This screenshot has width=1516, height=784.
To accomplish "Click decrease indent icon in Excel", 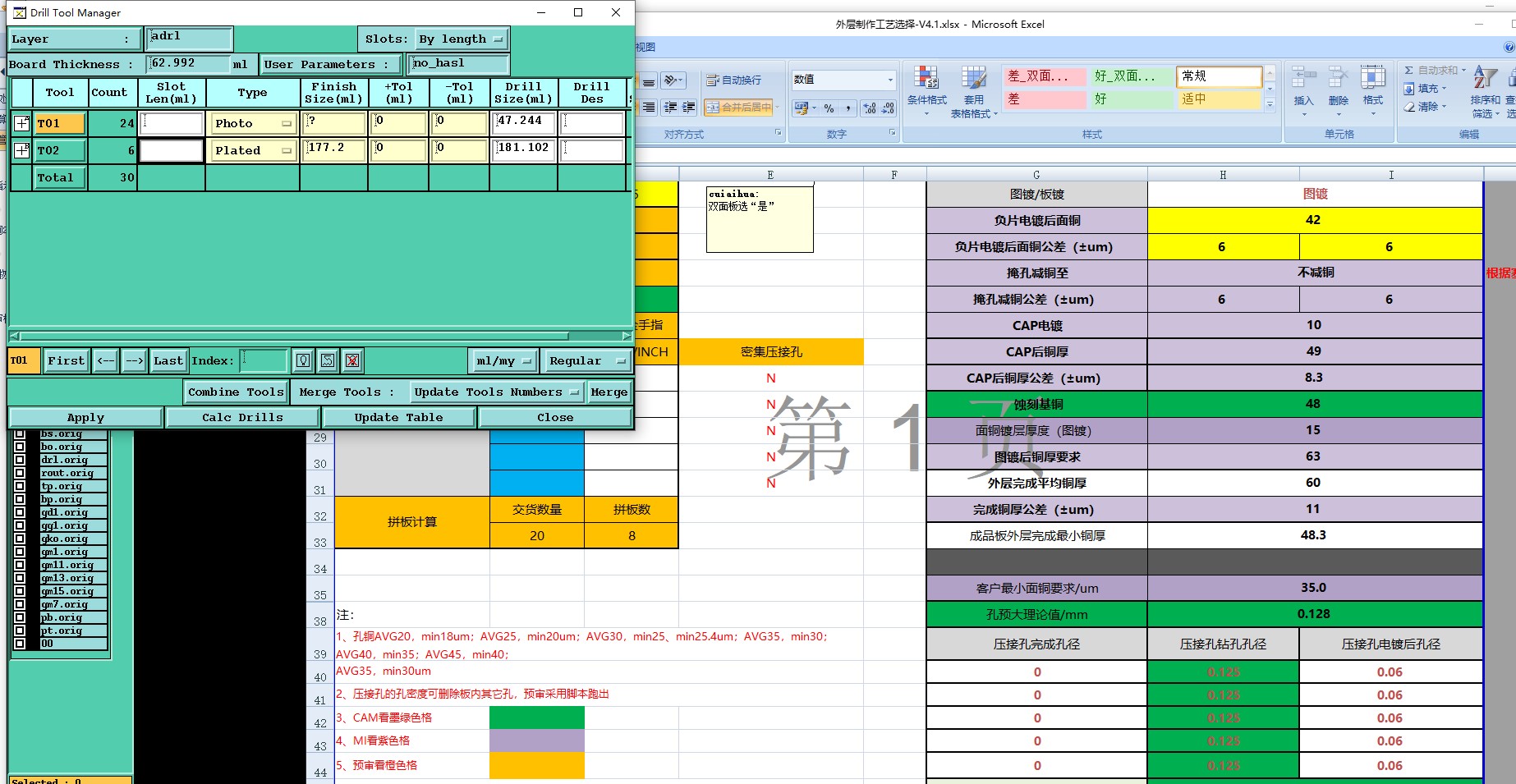I will click(670, 108).
